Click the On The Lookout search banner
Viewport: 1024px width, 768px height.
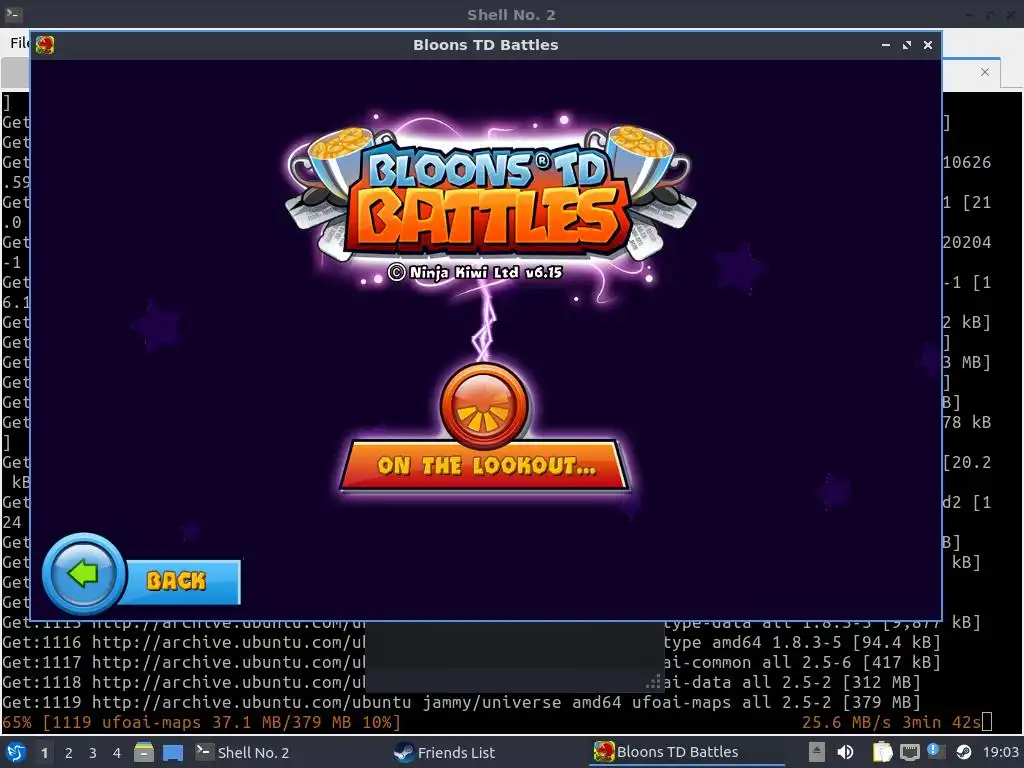[485, 465]
